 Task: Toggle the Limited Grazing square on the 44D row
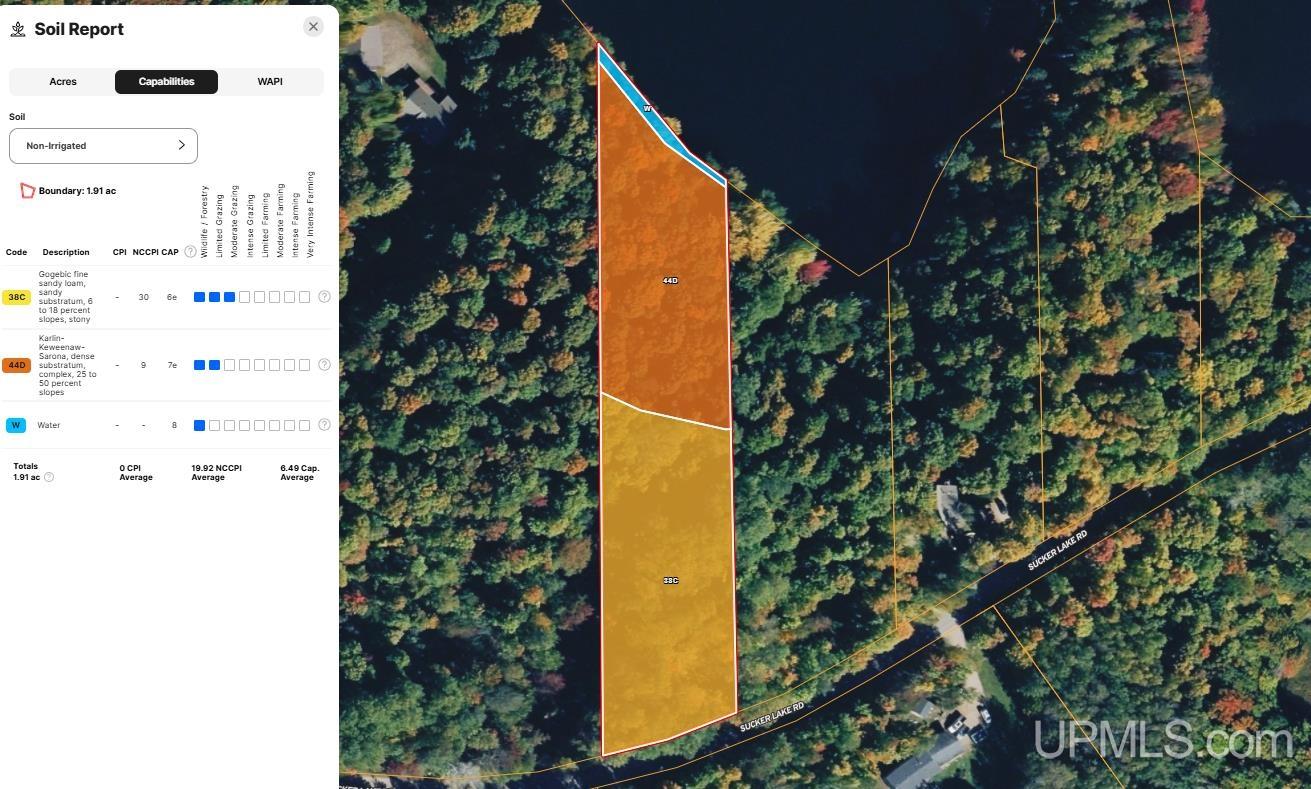pos(214,365)
